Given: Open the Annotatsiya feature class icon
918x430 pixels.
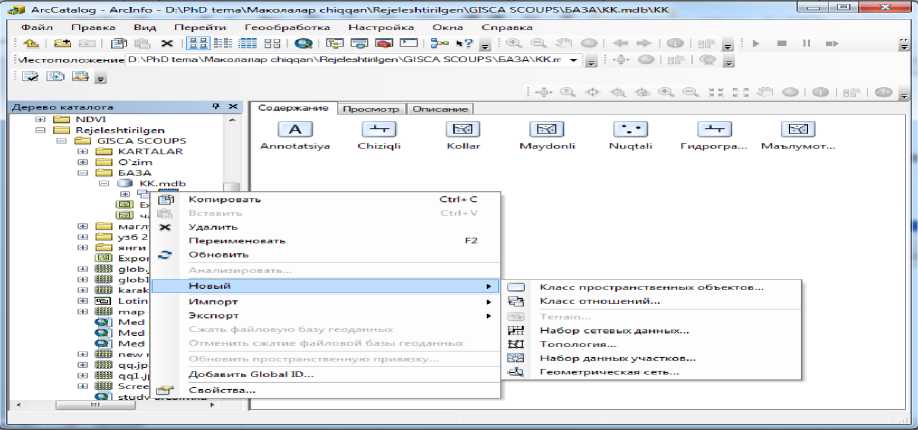Looking at the screenshot, I should coord(295,130).
